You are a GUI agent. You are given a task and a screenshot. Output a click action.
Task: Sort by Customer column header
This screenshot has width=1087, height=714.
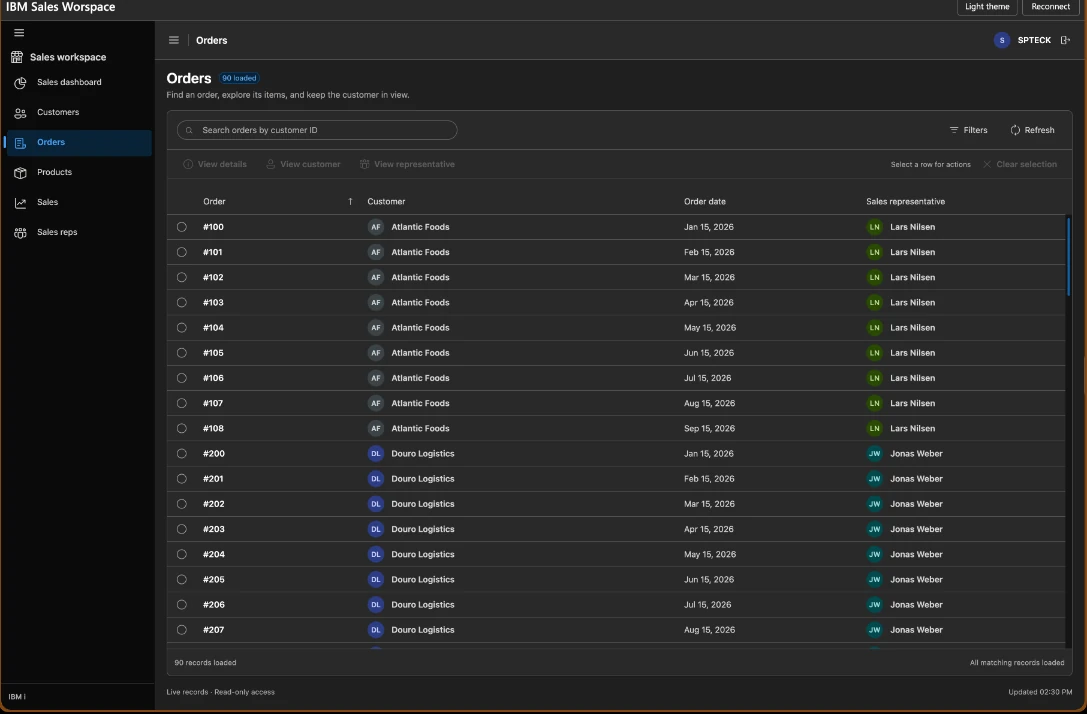pyautogui.click(x=386, y=202)
